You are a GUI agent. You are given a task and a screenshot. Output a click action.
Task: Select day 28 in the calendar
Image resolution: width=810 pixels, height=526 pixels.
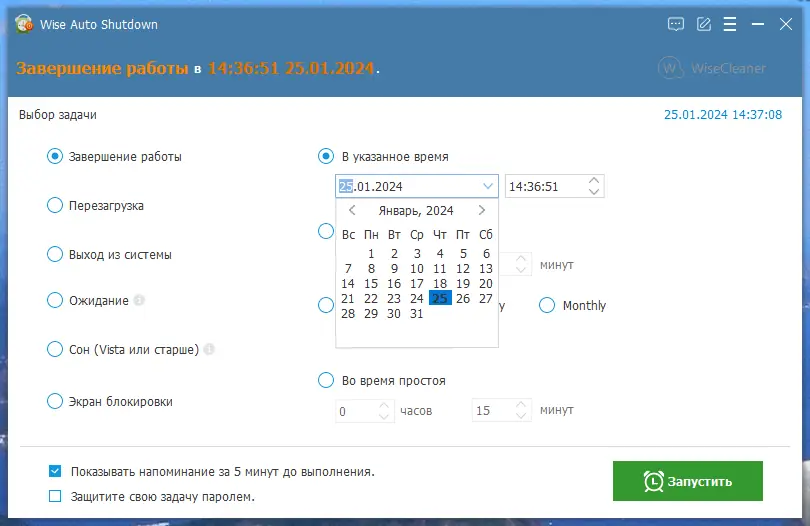pyautogui.click(x=348, y=314)
